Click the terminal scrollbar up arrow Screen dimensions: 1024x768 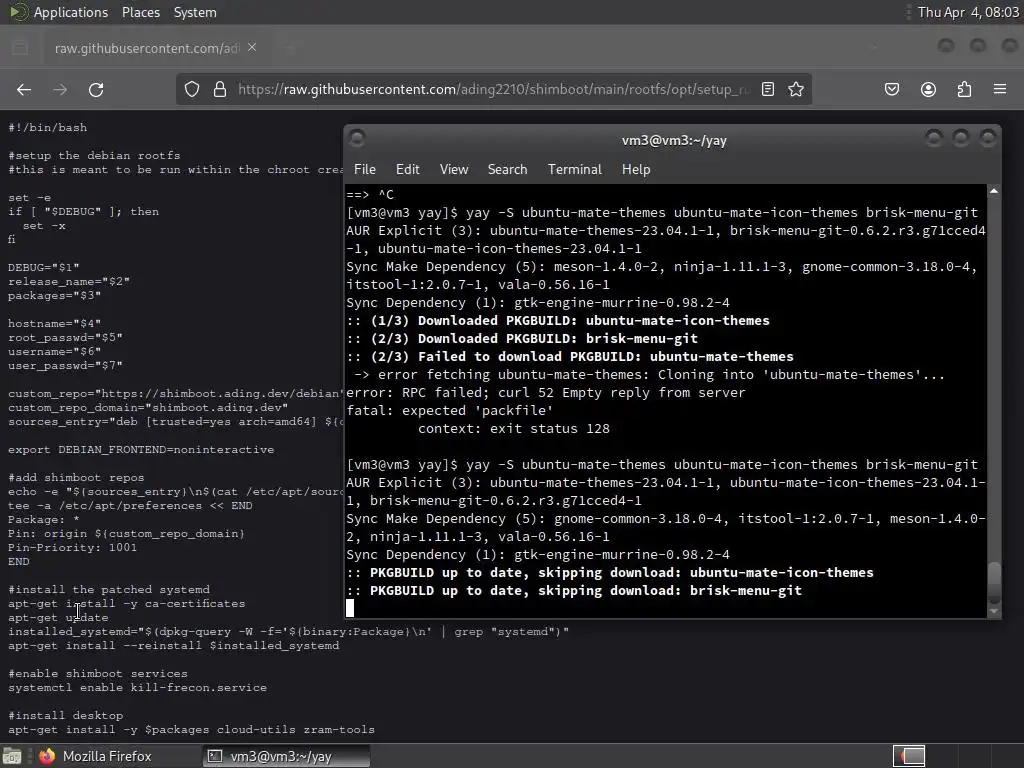pos(994,191)
